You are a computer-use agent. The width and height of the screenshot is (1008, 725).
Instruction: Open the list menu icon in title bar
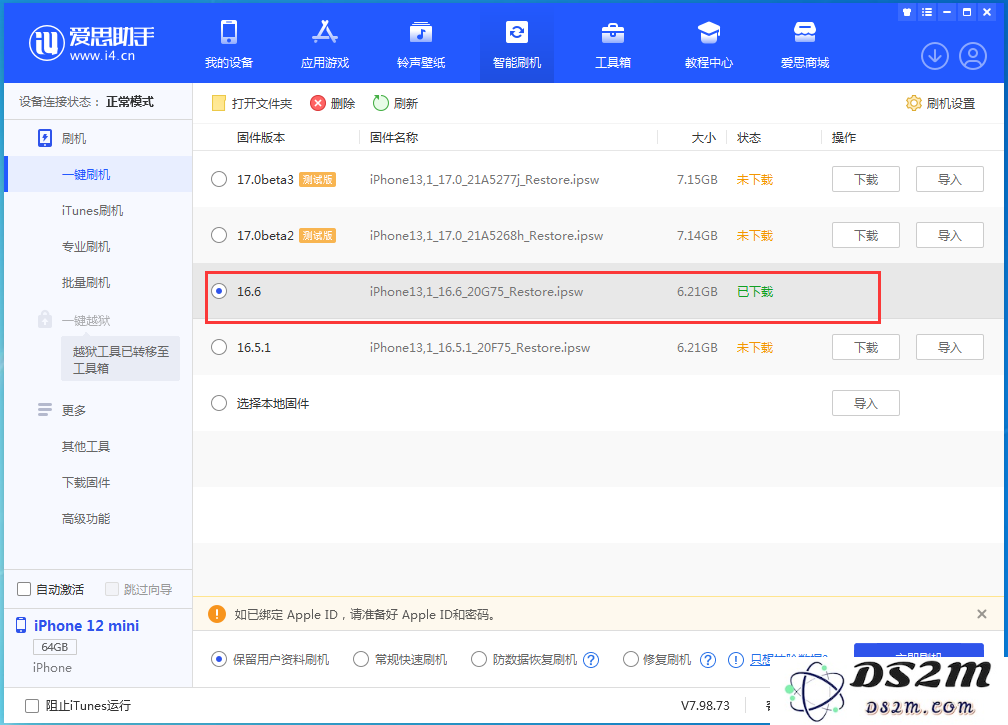pyautogui.click(x=926, y=12)
